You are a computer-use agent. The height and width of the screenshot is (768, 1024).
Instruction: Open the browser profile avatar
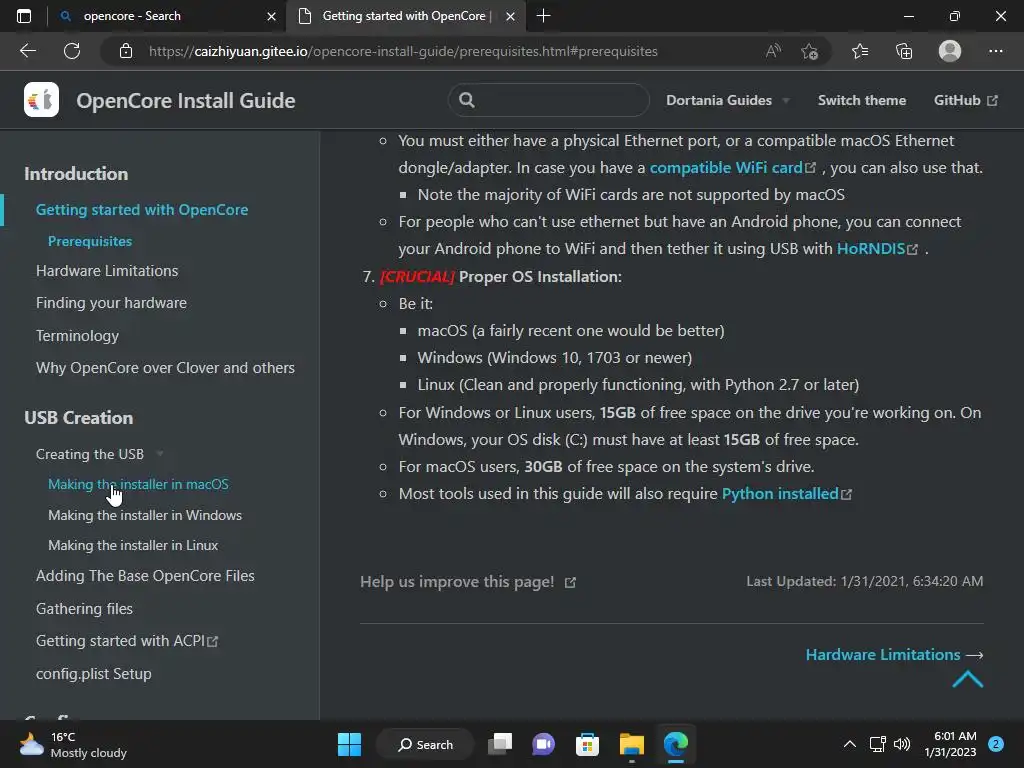point(950,51)
